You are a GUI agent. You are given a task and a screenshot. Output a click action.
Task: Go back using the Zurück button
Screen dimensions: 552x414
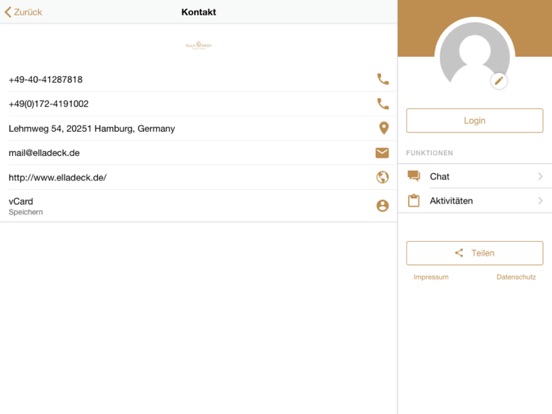23,12
